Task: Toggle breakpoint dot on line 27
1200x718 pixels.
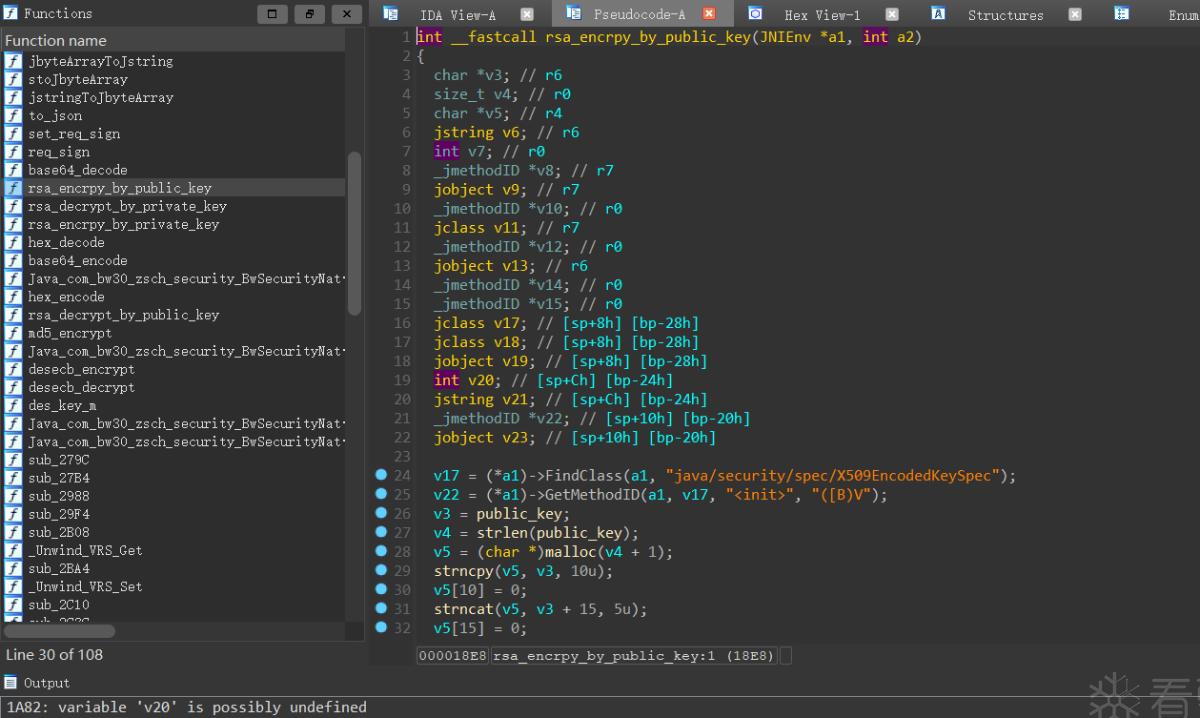Action: pos(381,532)
